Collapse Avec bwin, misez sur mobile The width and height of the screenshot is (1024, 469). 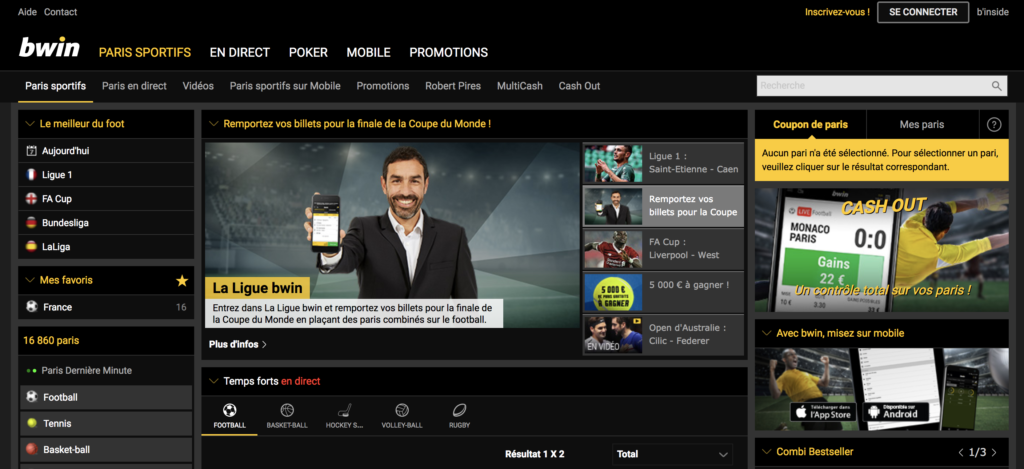coord(766,333)
